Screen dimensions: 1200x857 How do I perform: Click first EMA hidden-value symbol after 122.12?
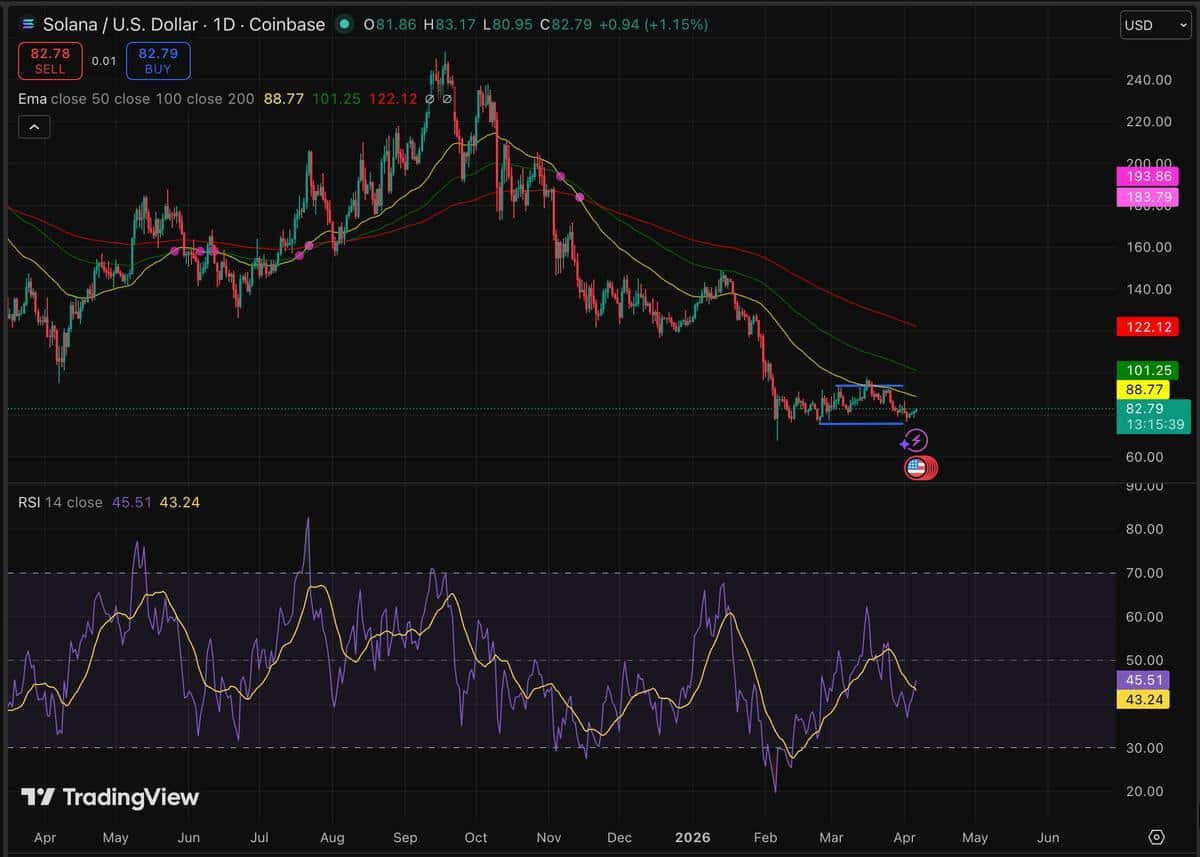pyautogui.click(x=429, y=99)
